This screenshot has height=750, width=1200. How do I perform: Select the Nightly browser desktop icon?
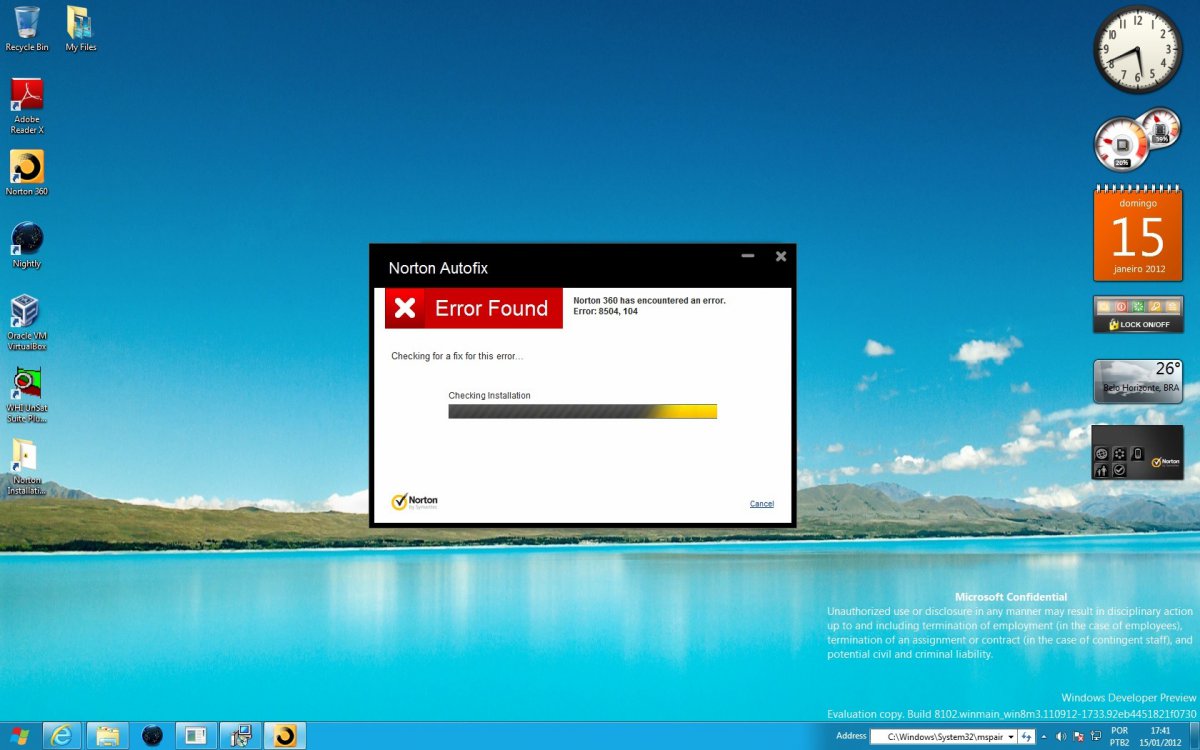pyautogui.click(x=27, y=245)
